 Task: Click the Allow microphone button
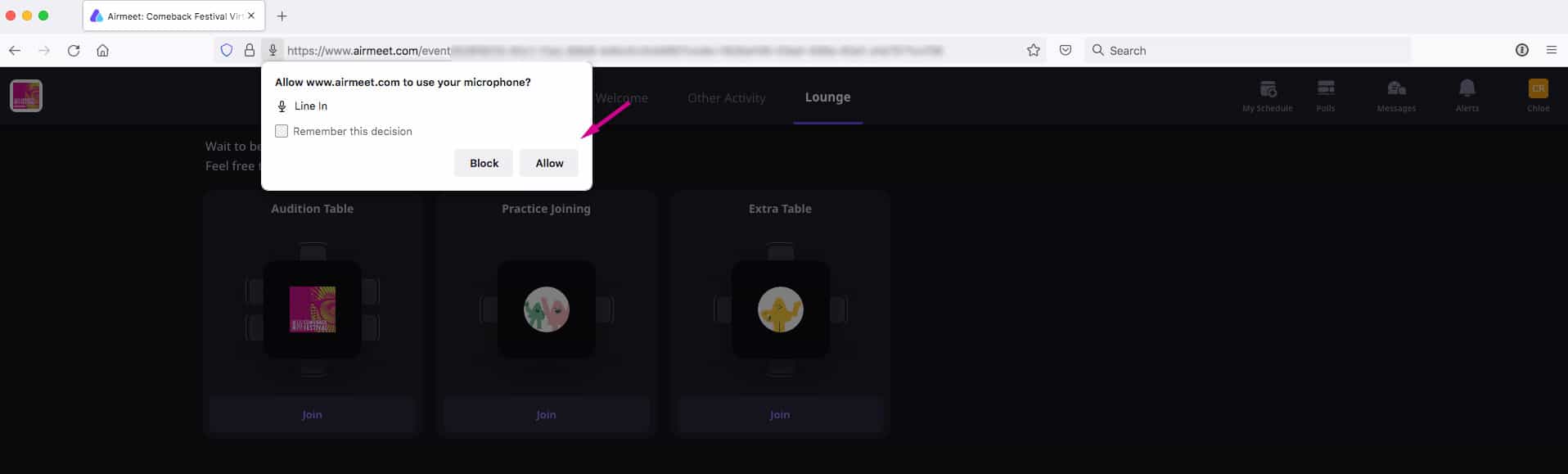click(x=549, y=163)
